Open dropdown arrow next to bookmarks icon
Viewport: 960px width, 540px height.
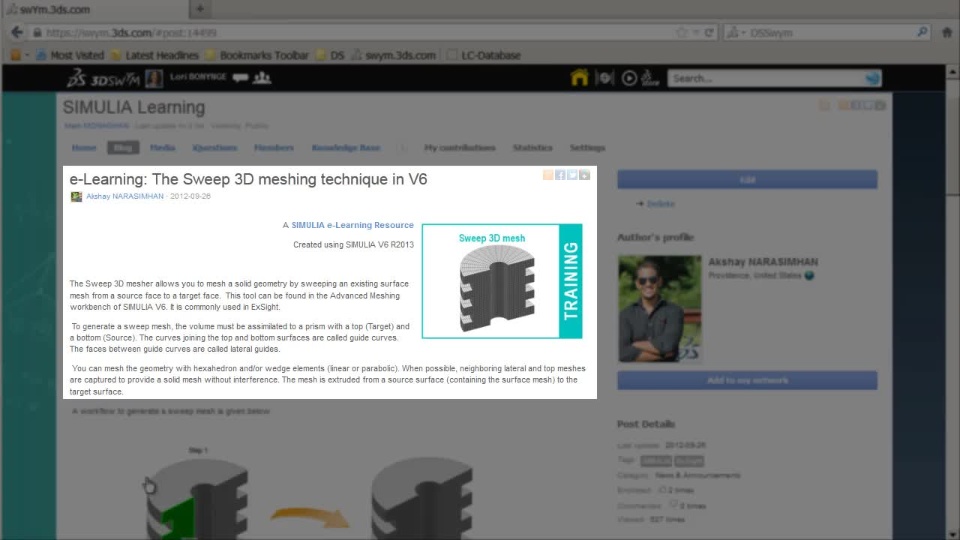point(27,55)
